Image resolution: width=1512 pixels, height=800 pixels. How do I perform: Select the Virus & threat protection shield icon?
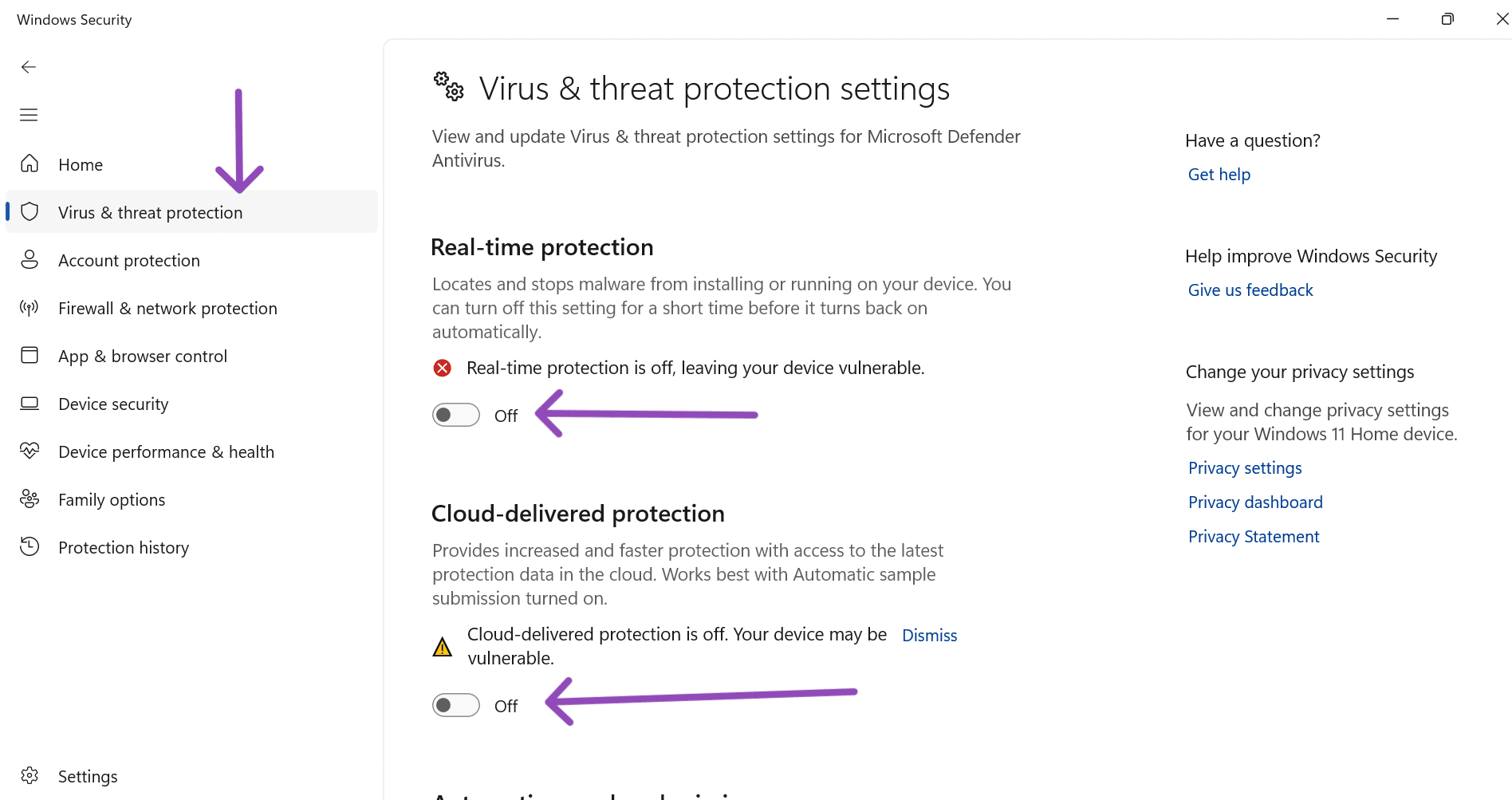(30, 212)
